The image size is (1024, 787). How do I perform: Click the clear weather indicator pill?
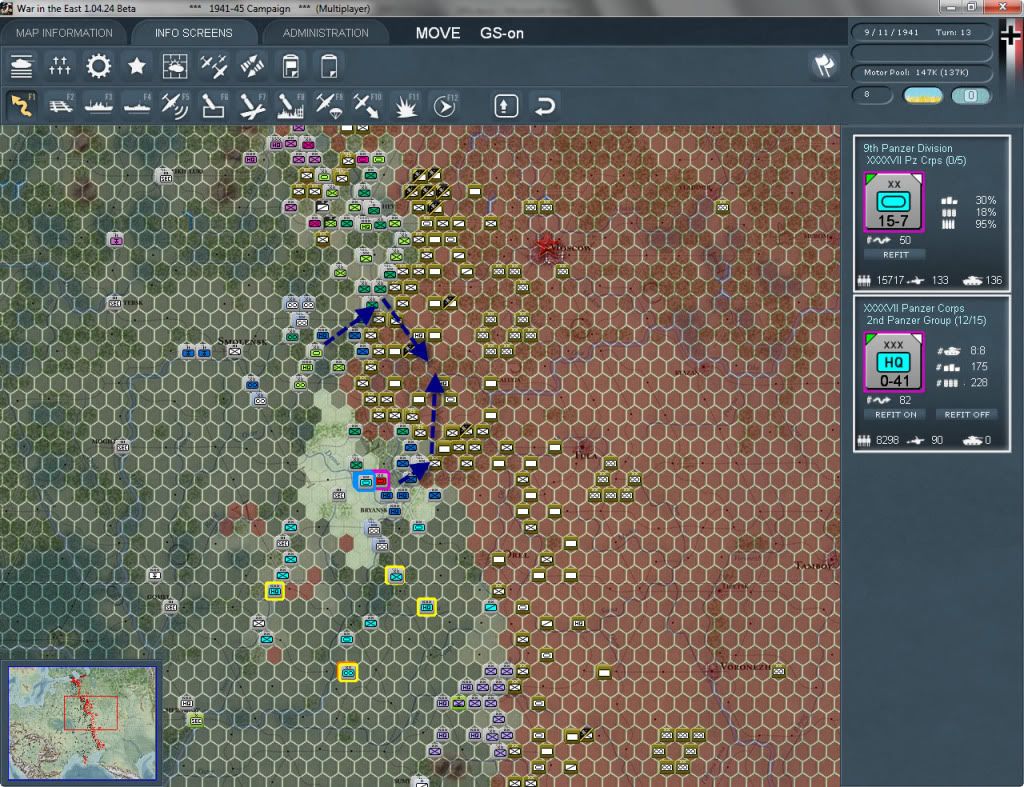click(922, 95)
